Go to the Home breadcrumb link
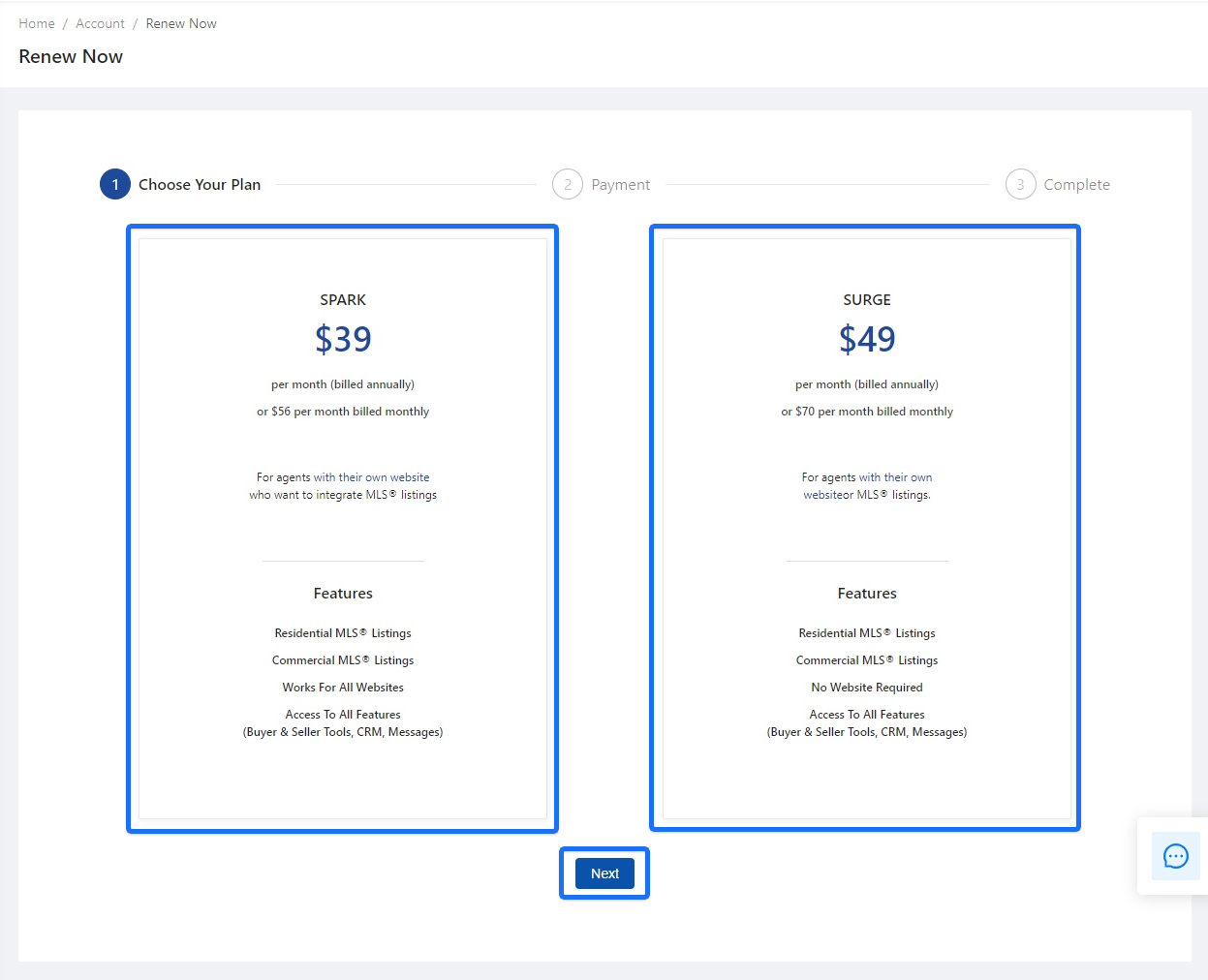This screenshot has height=980, width=1208. 37,23
